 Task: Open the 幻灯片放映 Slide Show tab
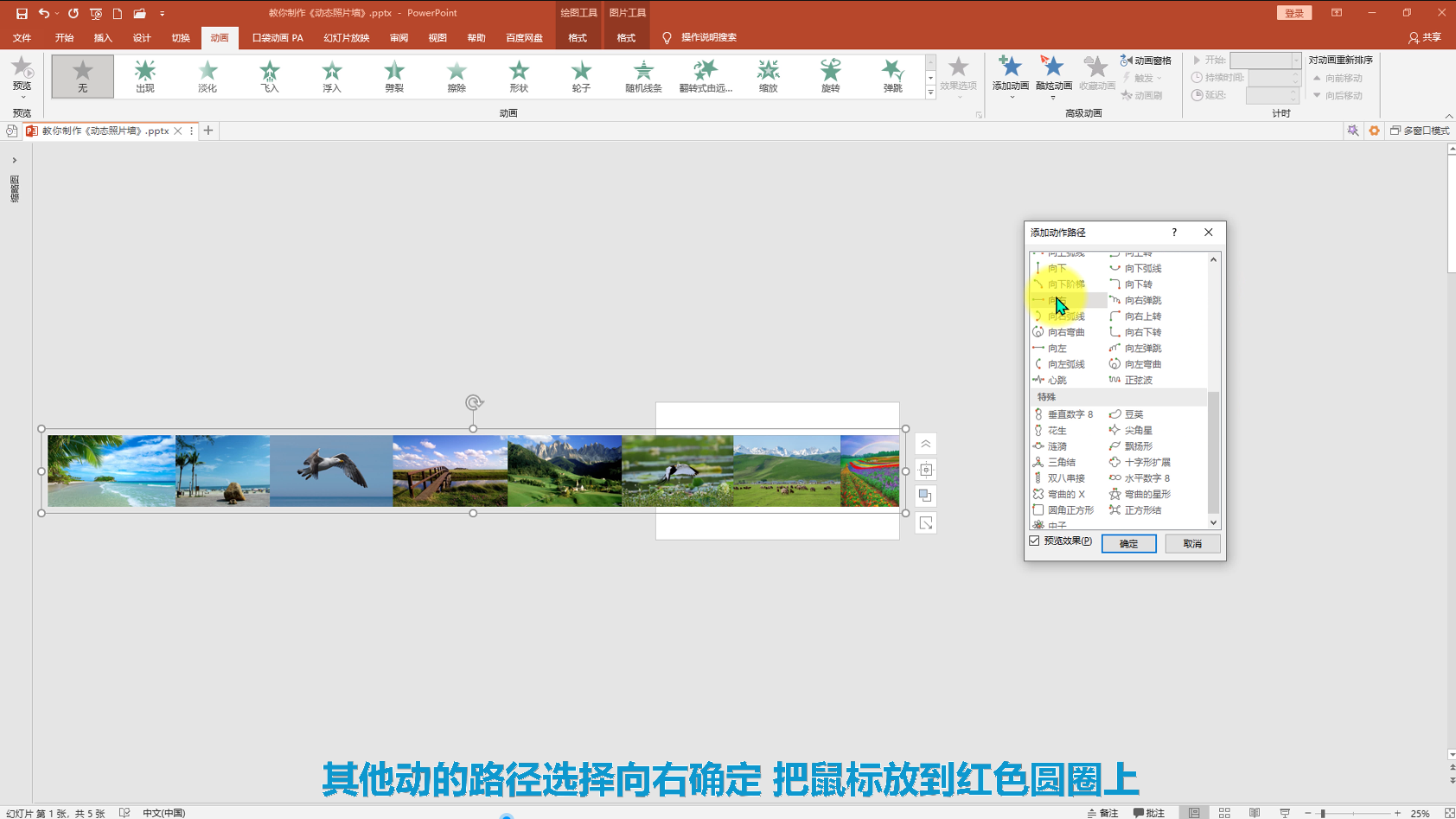point(346,38)
